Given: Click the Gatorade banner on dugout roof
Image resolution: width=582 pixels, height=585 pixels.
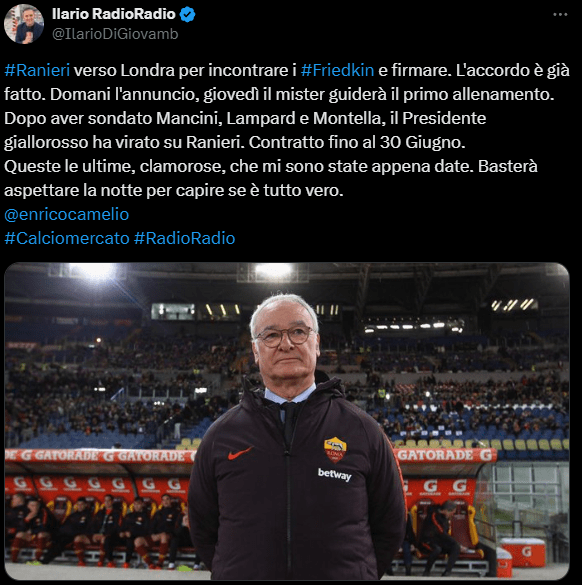Looking at the screenshot, I should [99, 456].
